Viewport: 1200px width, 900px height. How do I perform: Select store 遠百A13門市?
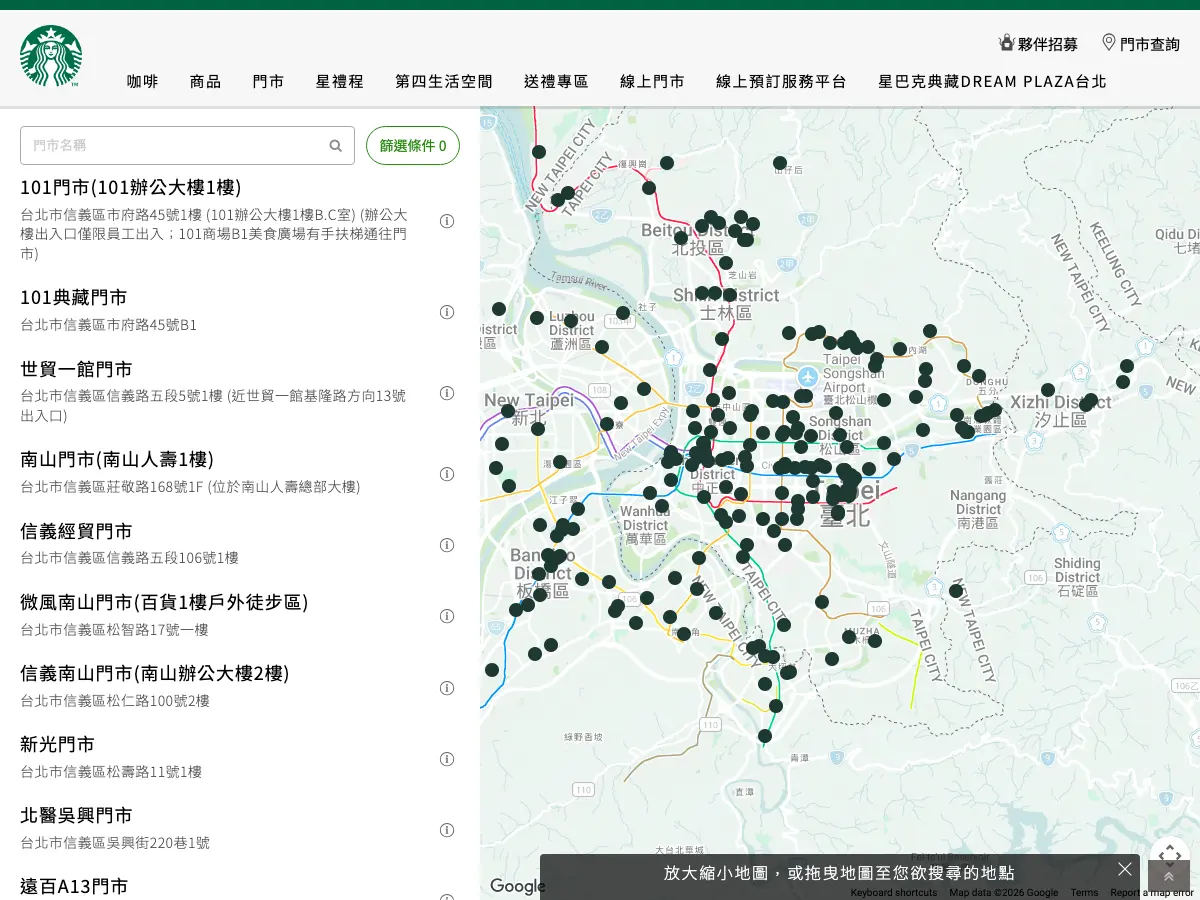coord(74,886)
